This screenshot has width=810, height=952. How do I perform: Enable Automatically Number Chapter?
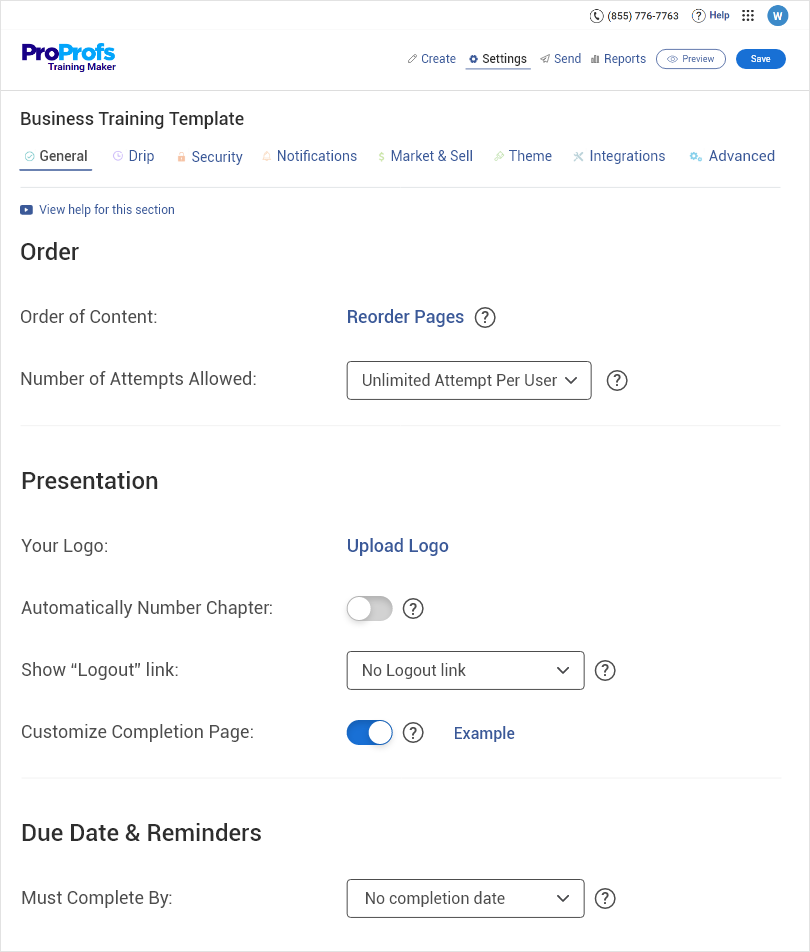pyautogui.click(x=369, y=608)
